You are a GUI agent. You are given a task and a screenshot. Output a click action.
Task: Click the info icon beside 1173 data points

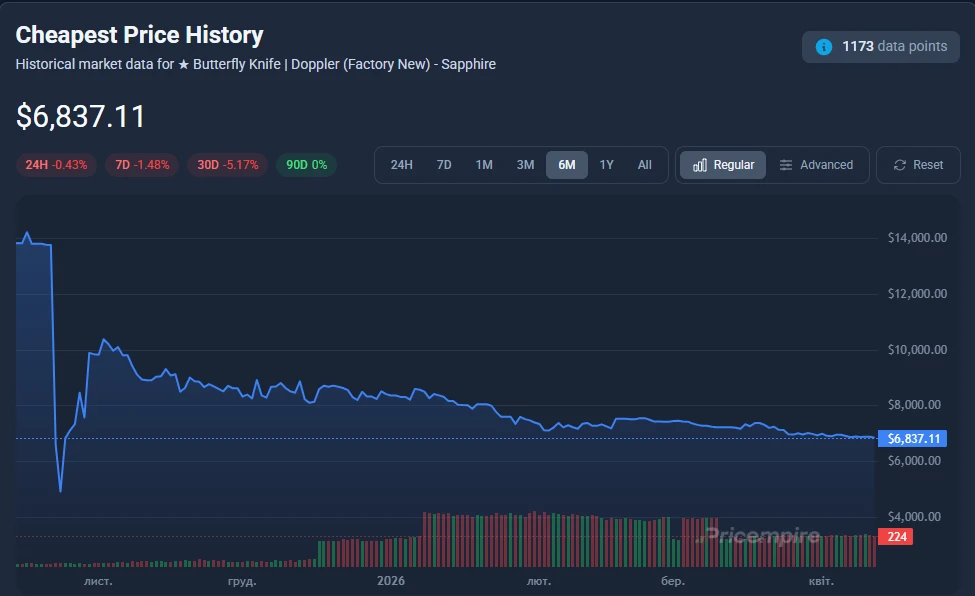tap(824, 47)
